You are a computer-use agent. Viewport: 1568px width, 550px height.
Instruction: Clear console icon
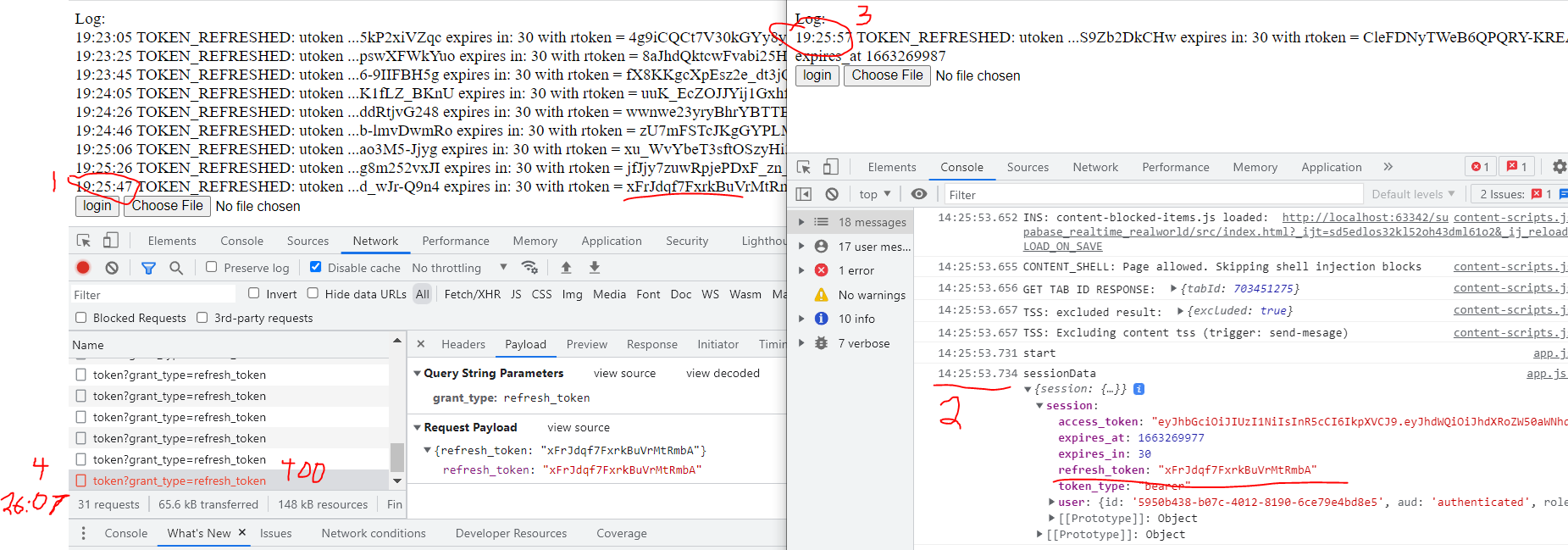(832, 194)
